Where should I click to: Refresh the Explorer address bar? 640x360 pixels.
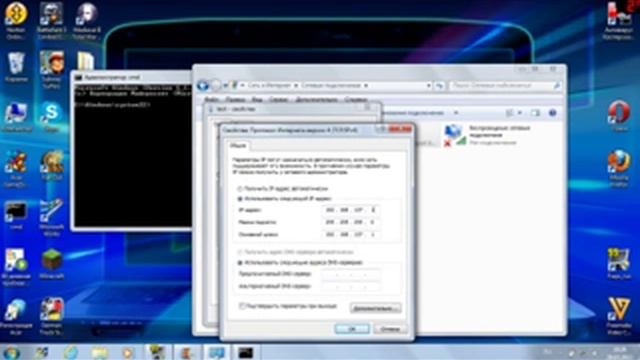tap(439, 86)
